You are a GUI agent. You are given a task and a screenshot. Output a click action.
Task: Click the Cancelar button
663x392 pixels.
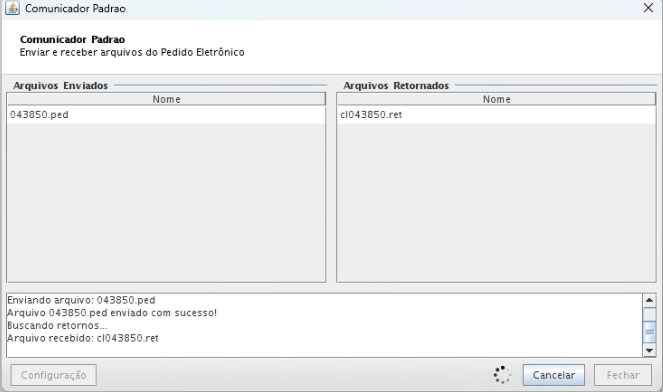click(x=553, y=375)
